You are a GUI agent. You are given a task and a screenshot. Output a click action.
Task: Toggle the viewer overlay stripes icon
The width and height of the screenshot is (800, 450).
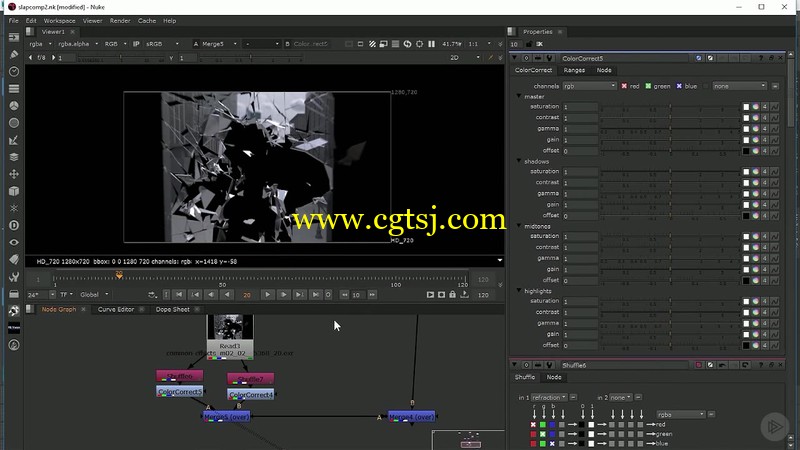[x=372, y=44]
